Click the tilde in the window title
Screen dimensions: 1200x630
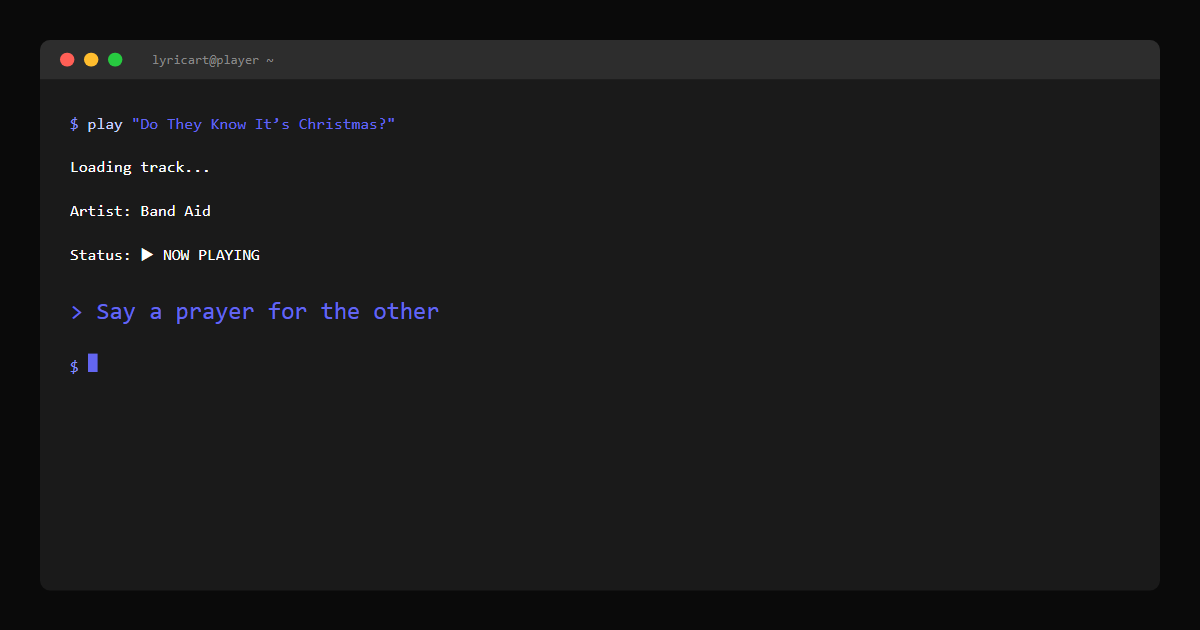[270, 60]
